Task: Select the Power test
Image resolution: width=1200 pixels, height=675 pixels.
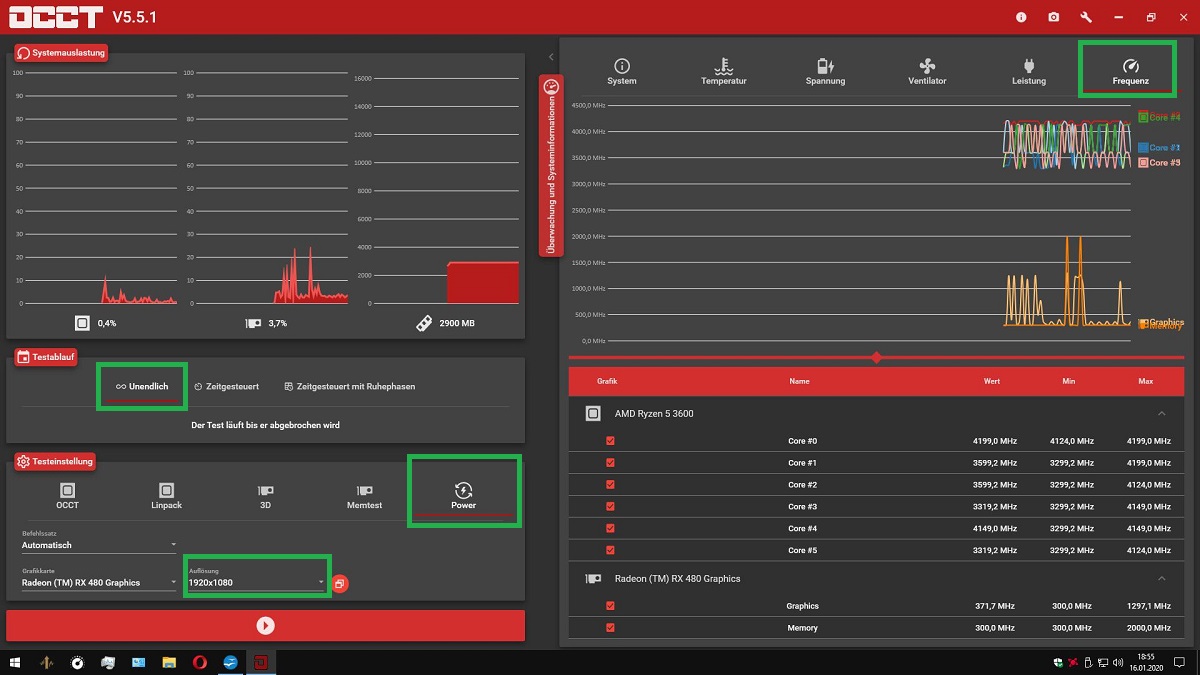Action: pos(463,496)
